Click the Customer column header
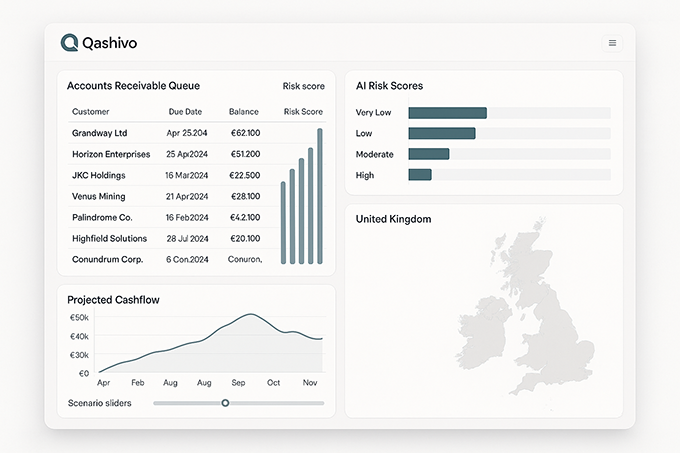This screenshot has width=680, height=453. pos(91,112)
